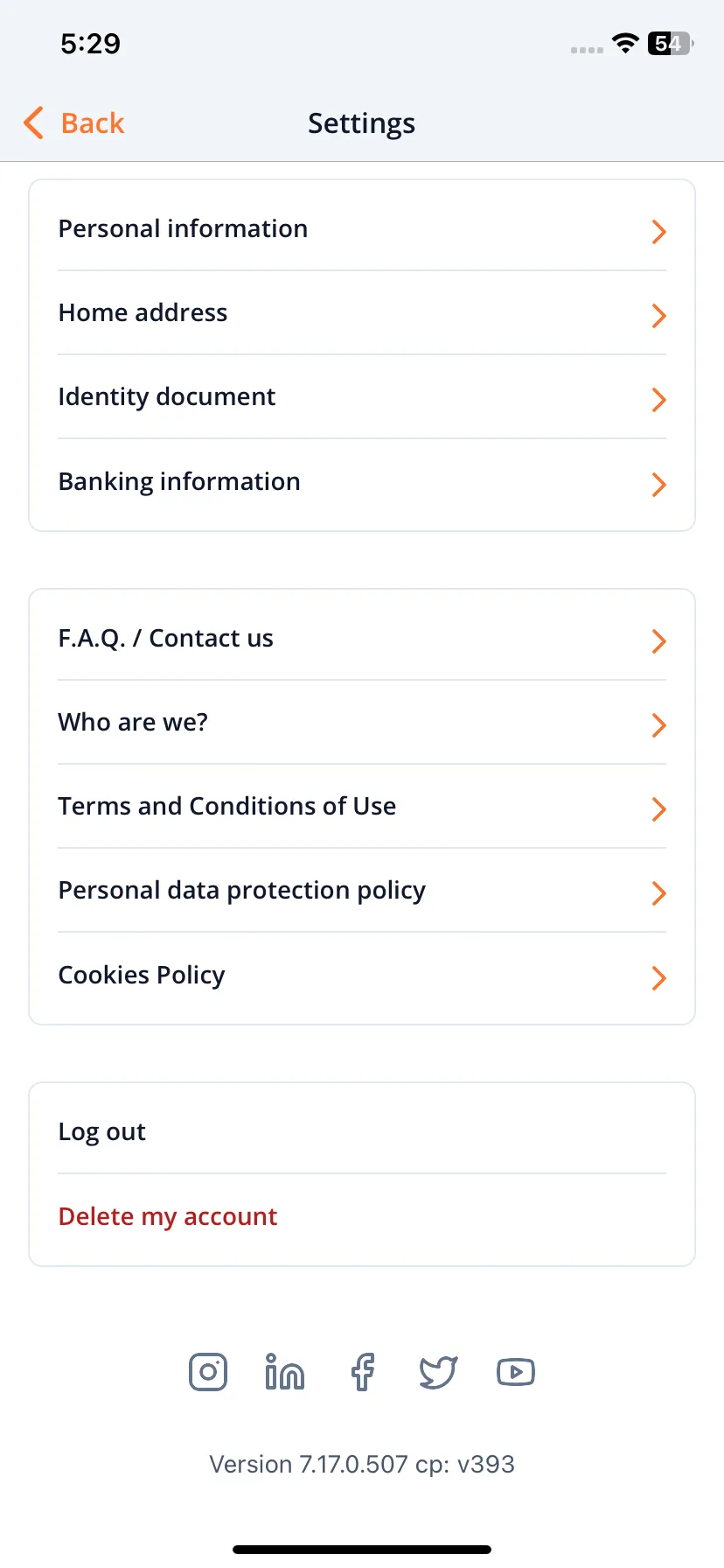Tap the orange back arrow icon
Screen dimensions: 724x1568
(x=33, y=123)
